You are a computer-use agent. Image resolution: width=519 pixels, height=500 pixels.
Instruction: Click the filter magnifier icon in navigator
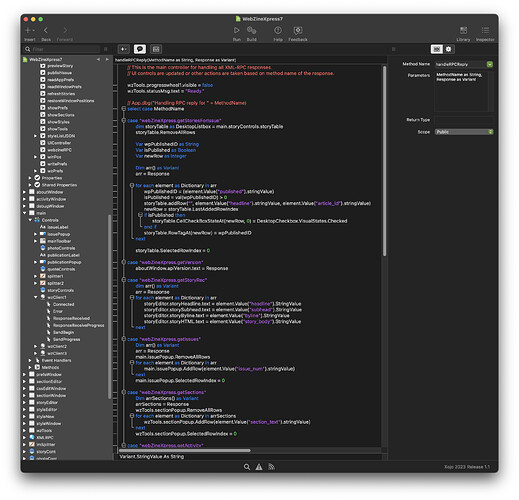tap(27, 49)
